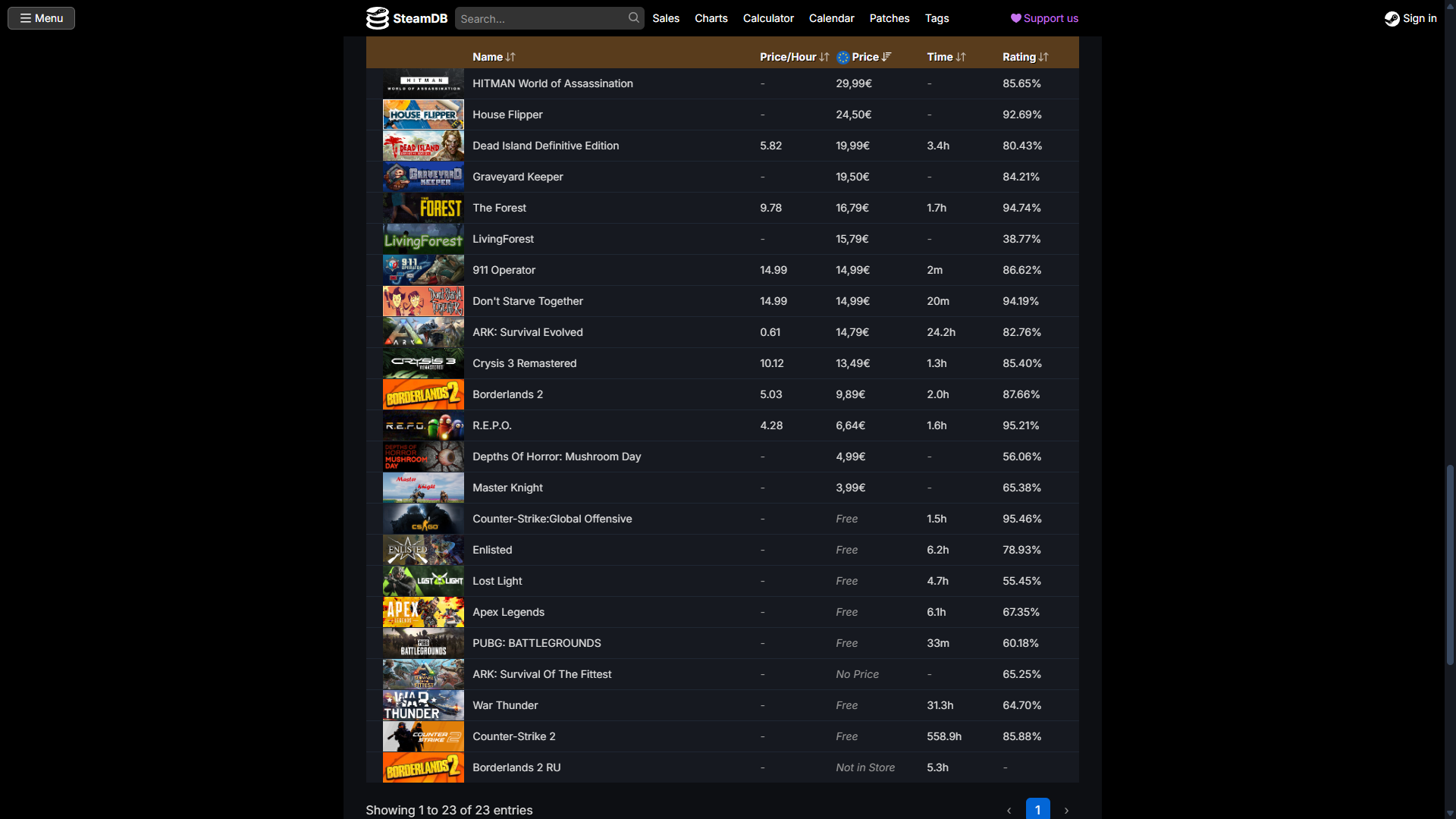Screen dimensions: 1456x819
Task: Click Depths Of Horror: Mushroom Day name
Action: pyautogui.click(x=557, y=457)
